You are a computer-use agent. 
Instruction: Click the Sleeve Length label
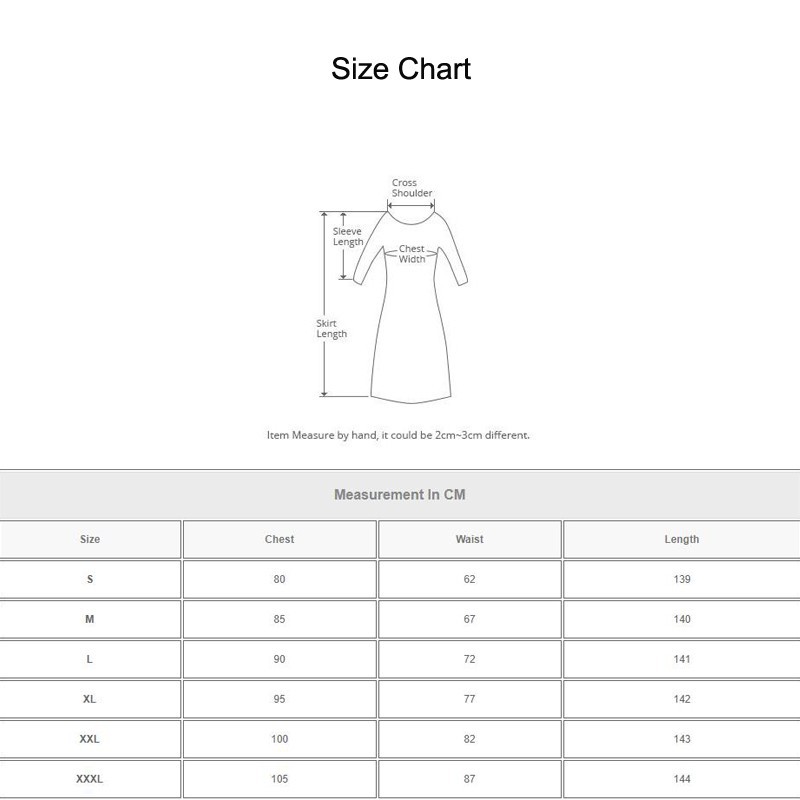click(x=349, y=236)
